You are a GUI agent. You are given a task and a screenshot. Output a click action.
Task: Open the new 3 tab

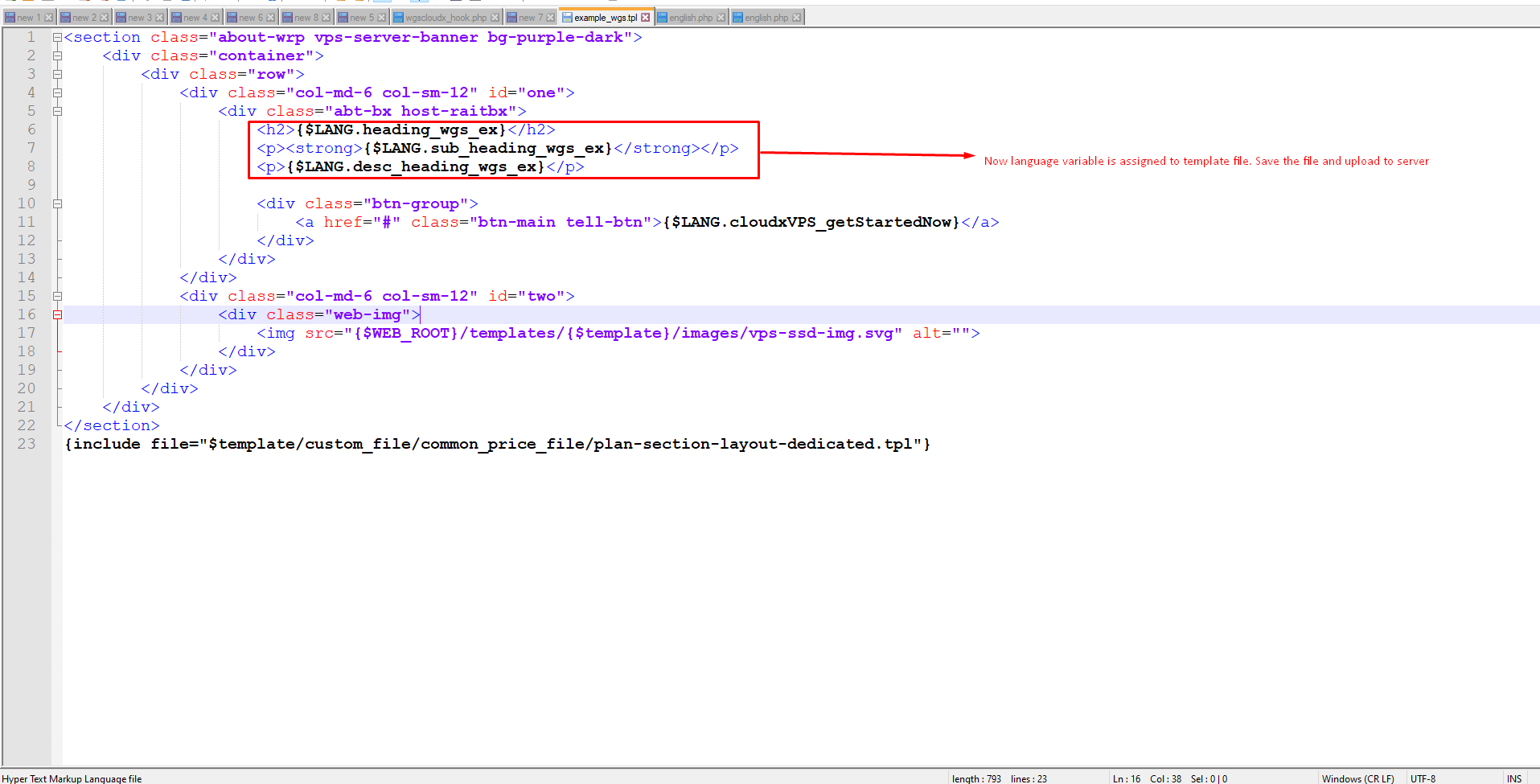(x=139, y=18)
